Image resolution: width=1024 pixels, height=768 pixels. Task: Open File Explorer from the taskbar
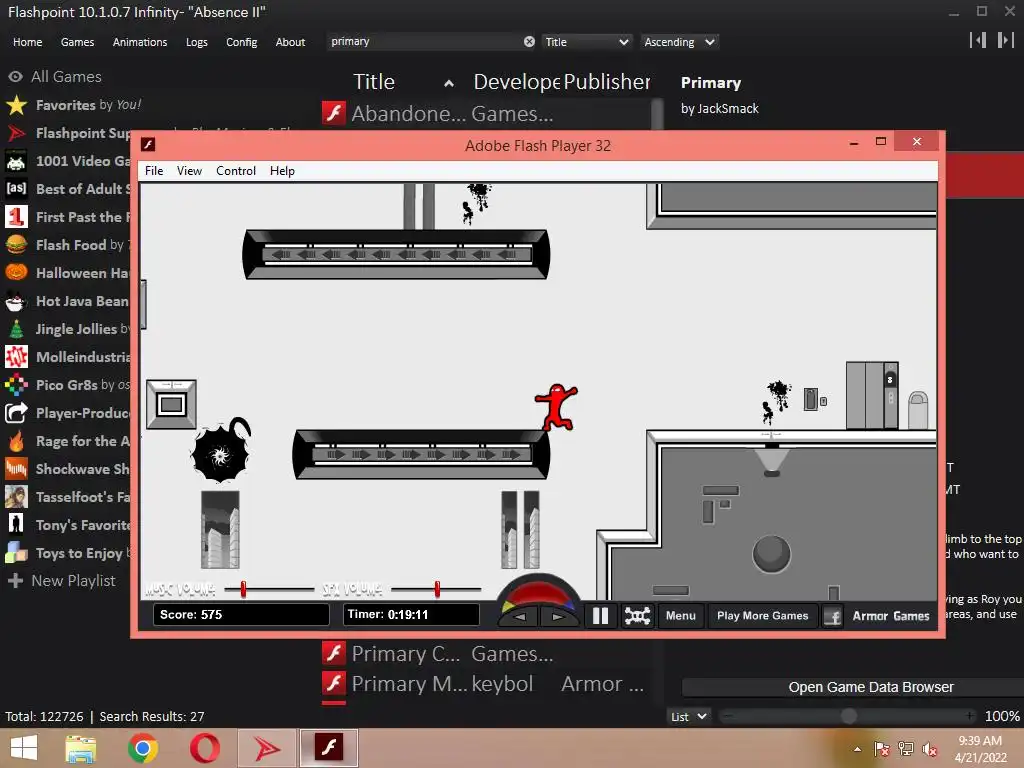80,749
